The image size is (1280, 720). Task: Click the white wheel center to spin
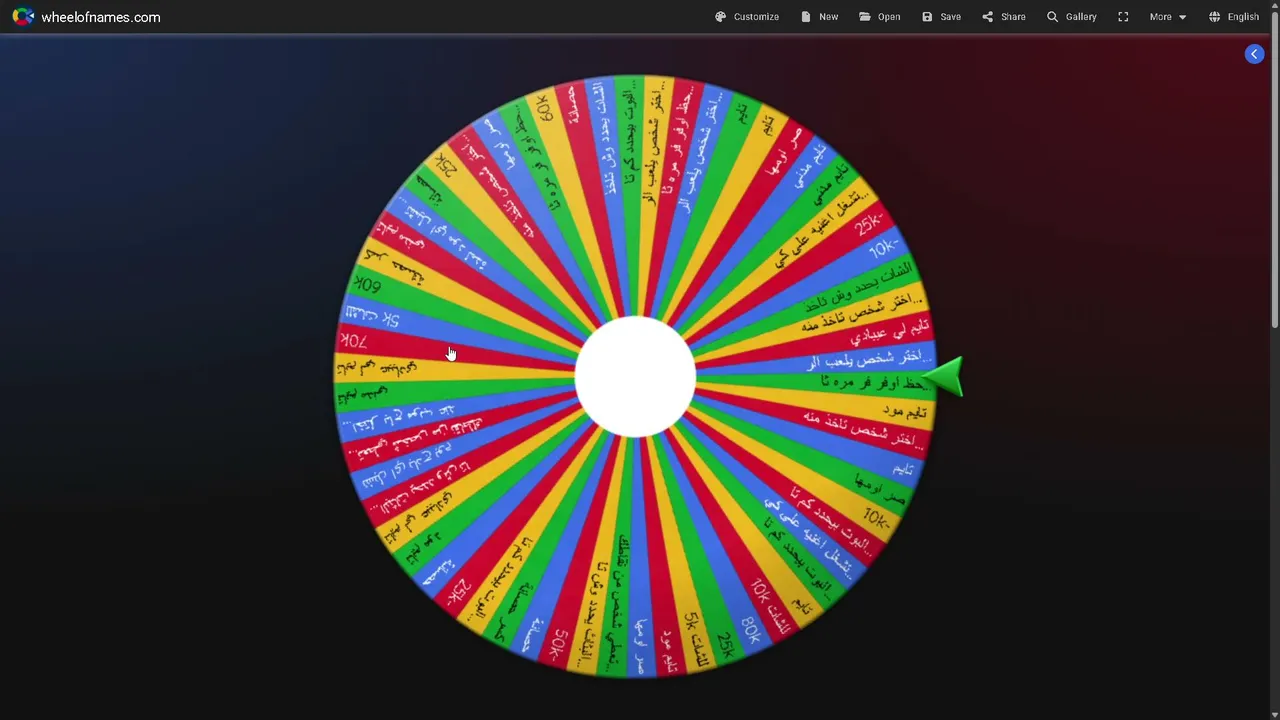pyautogui.click(x=635, y=377)
